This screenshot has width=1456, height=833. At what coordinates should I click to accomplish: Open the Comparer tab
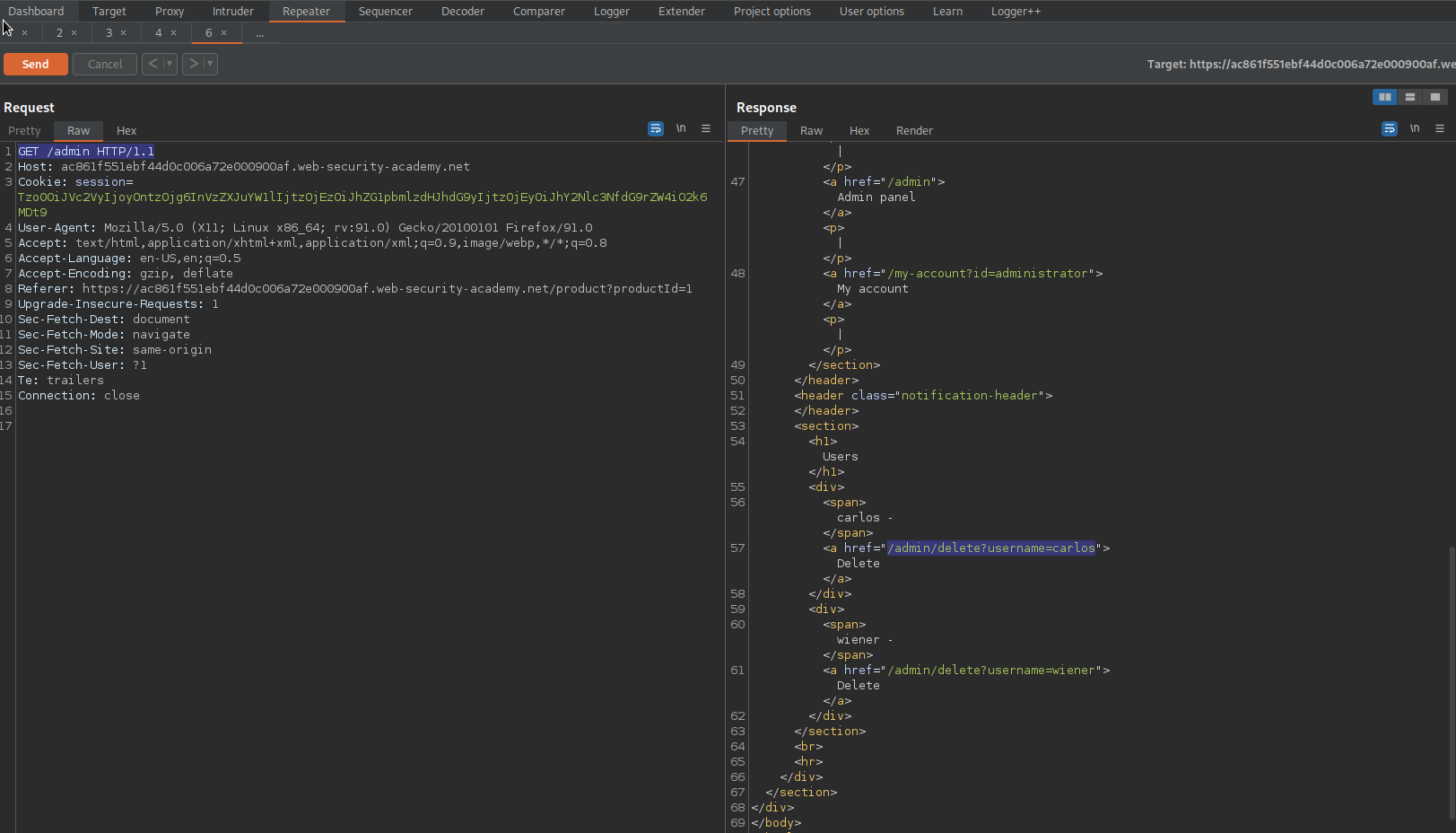pyautogui.click(x=539, y=11)
